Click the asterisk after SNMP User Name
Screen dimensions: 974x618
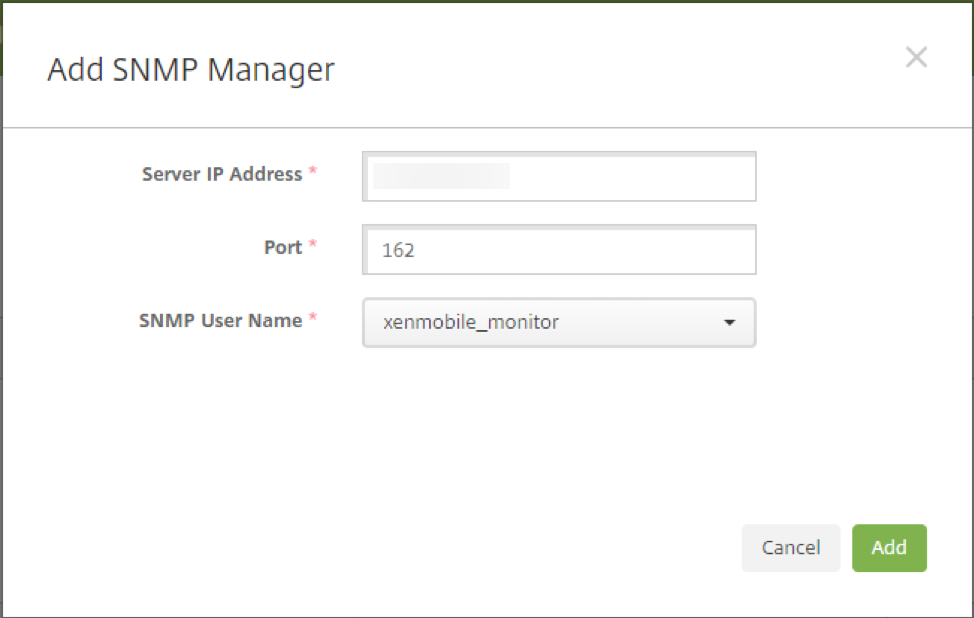[313, 320]
